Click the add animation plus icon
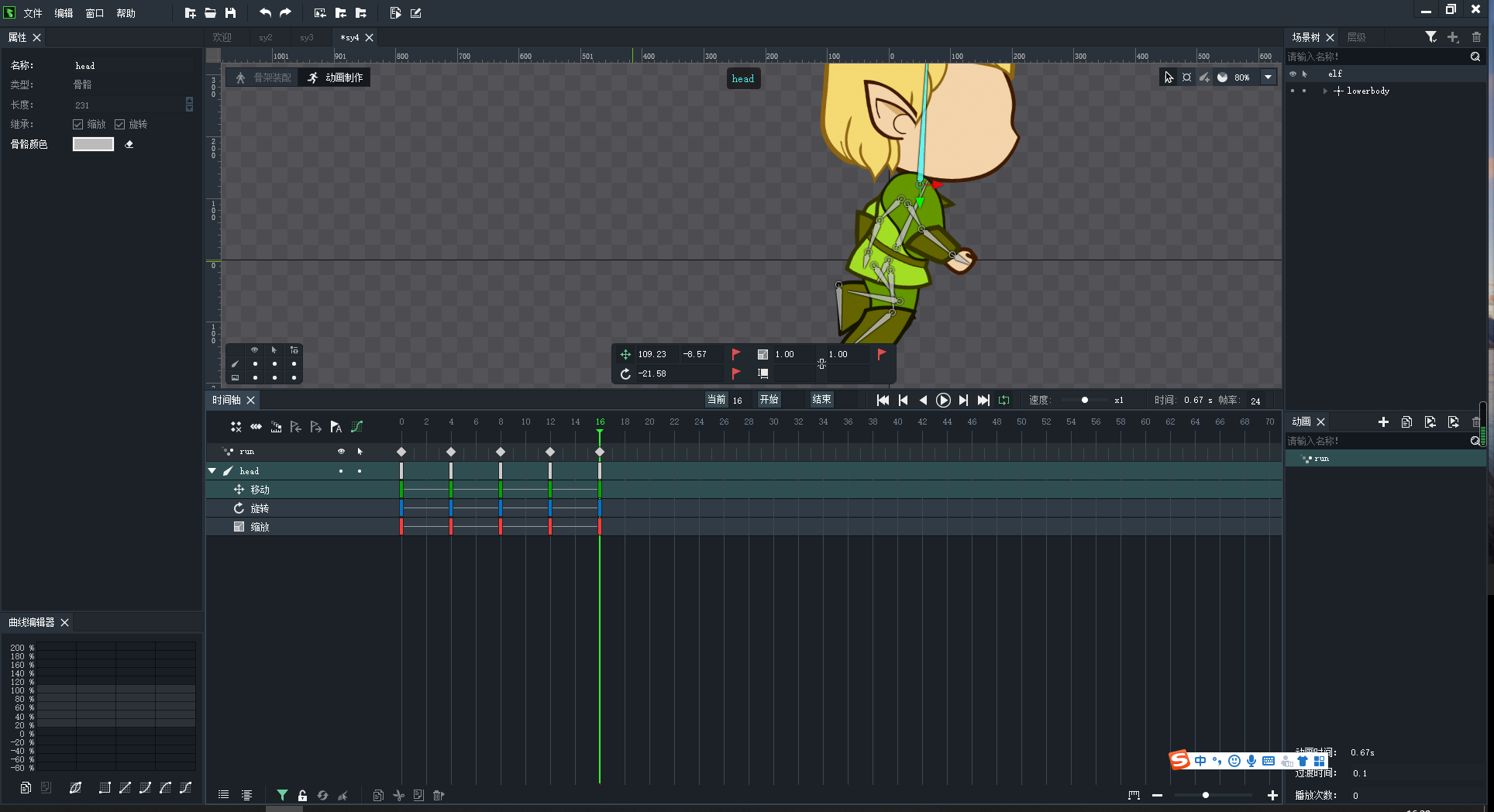This screenshot has width=1494, height=812. (x=1383, y=422)
